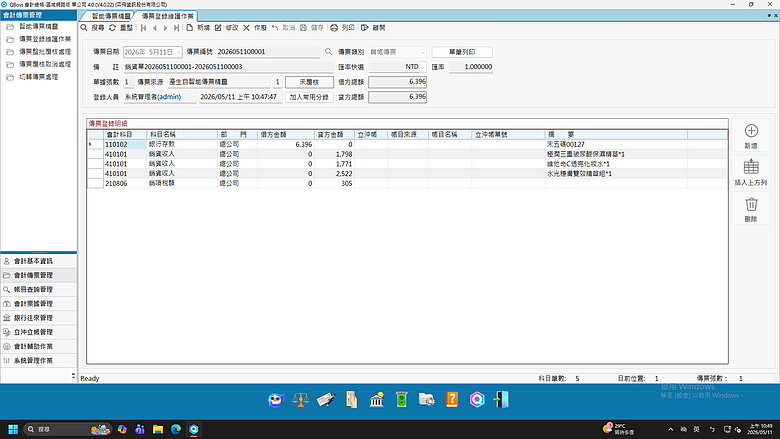Click the 搜尋 magnifier toolbar icon
The height and width of the screenshot is (439, 780).
[84, 28]
